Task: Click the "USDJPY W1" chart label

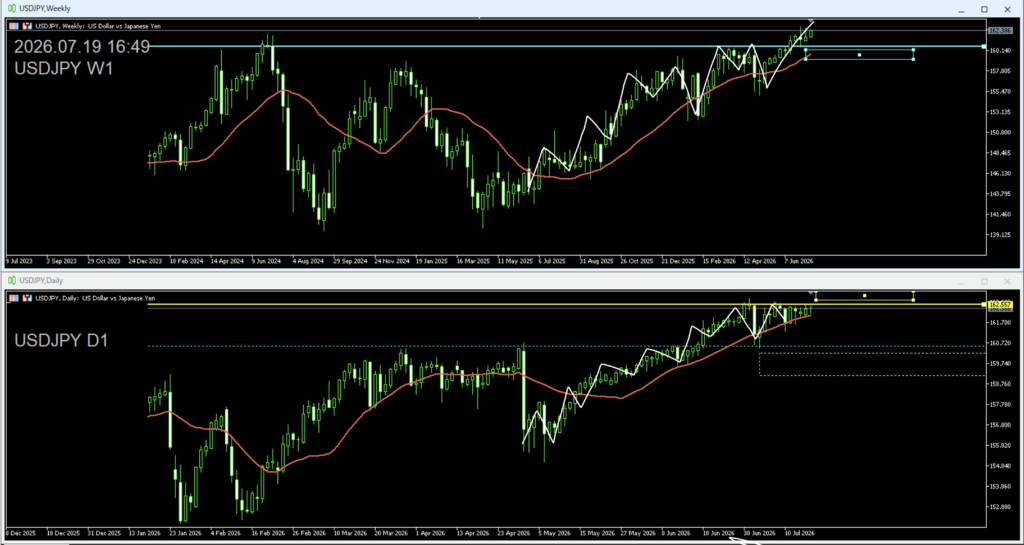Action: click(63, 68)
